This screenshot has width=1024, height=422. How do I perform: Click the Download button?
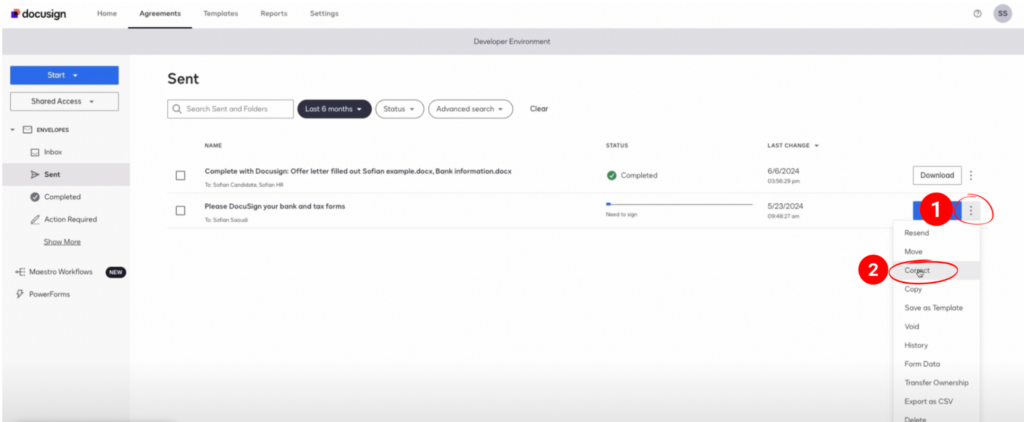point(937,175)
